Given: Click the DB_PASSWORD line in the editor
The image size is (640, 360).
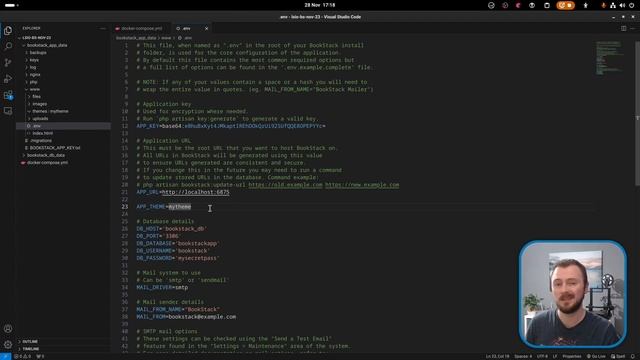Looking at the screenshot, I should click(x=178, y=258).
